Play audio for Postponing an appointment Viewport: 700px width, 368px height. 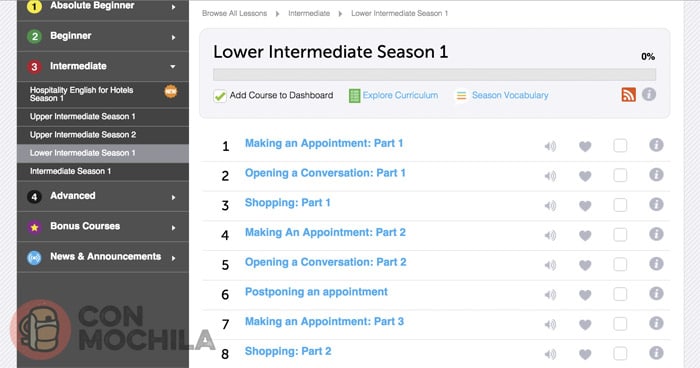coord(550,295)
